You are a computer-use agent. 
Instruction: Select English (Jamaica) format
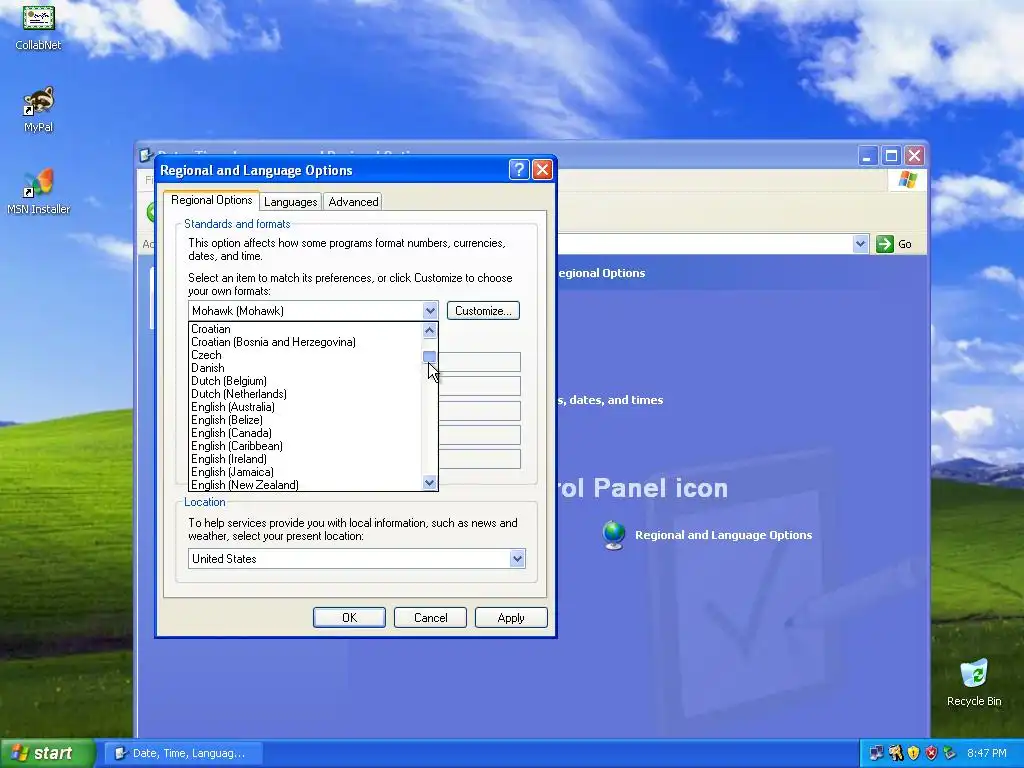tap(305, 473)
